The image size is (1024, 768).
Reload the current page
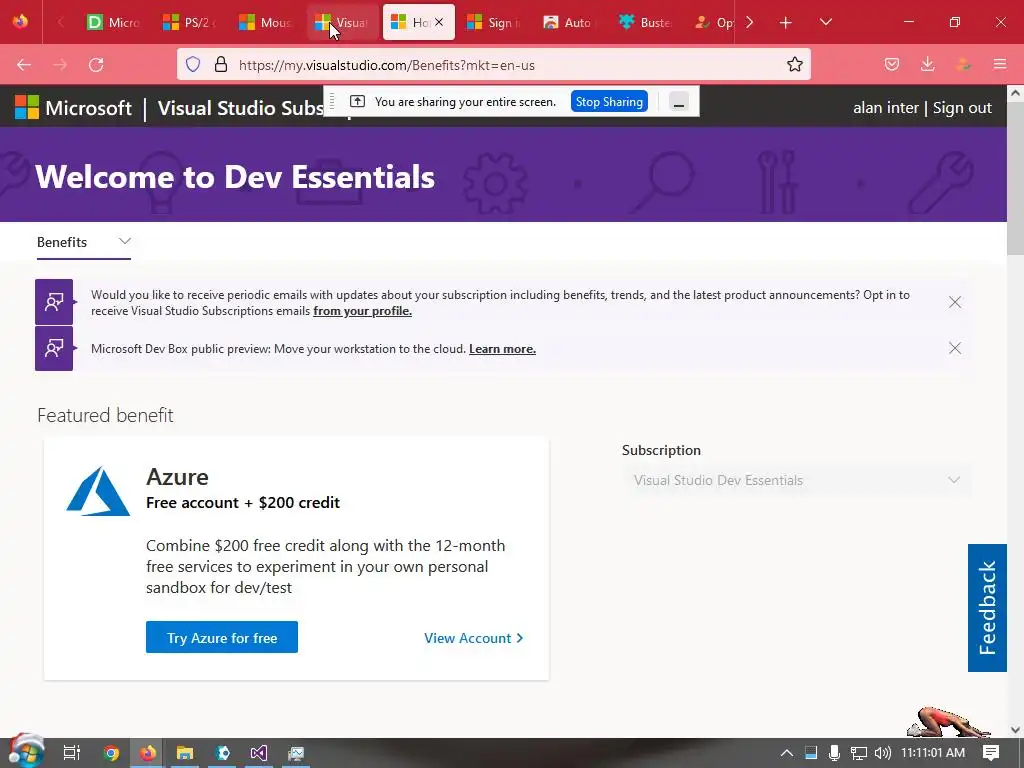point(96,65)
